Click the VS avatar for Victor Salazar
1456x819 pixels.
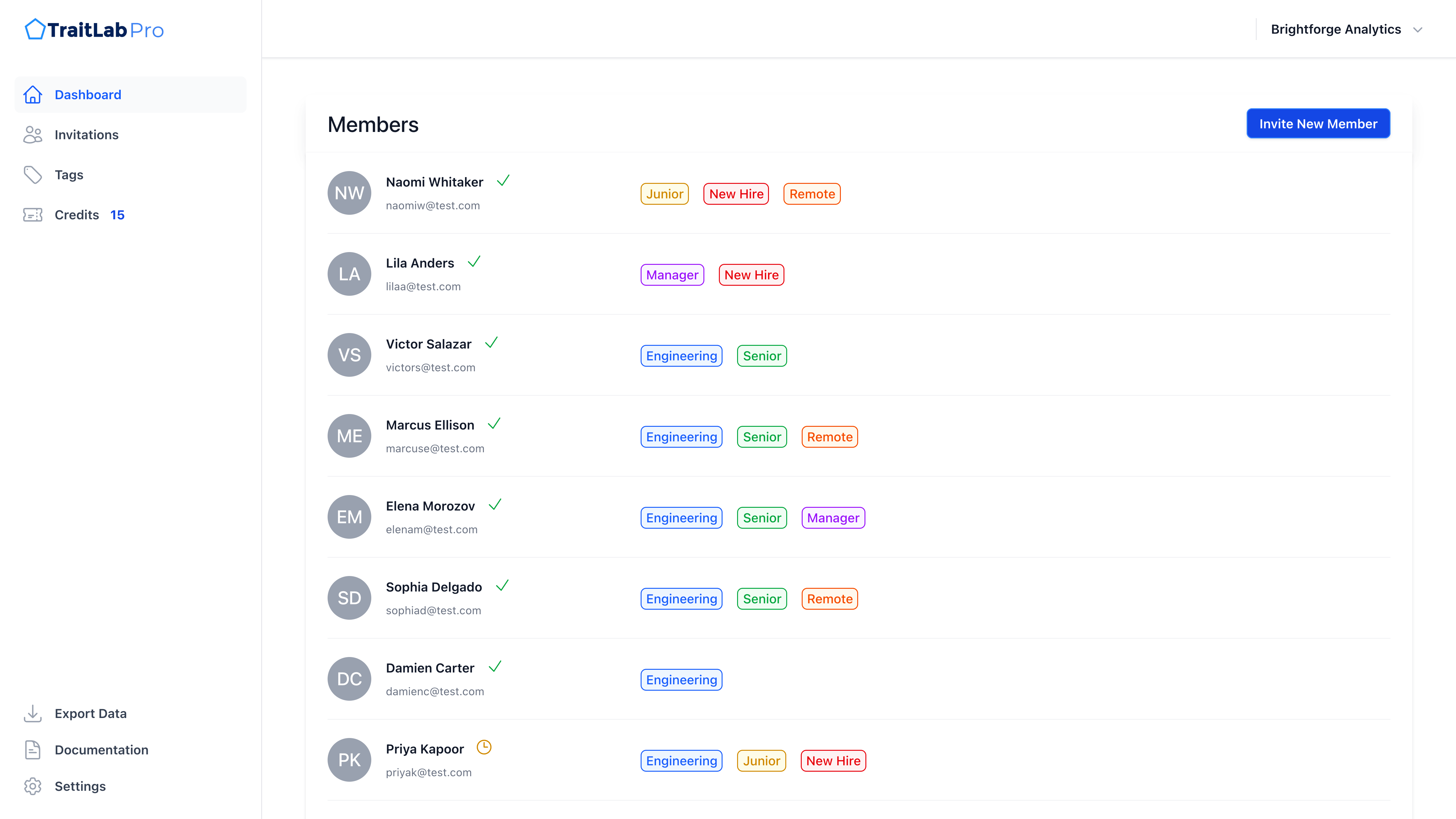(349, 355)
